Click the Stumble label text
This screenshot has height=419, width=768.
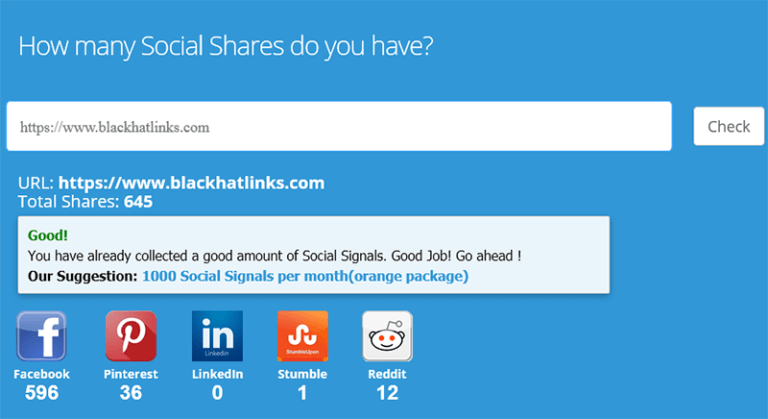click(302, 374)
